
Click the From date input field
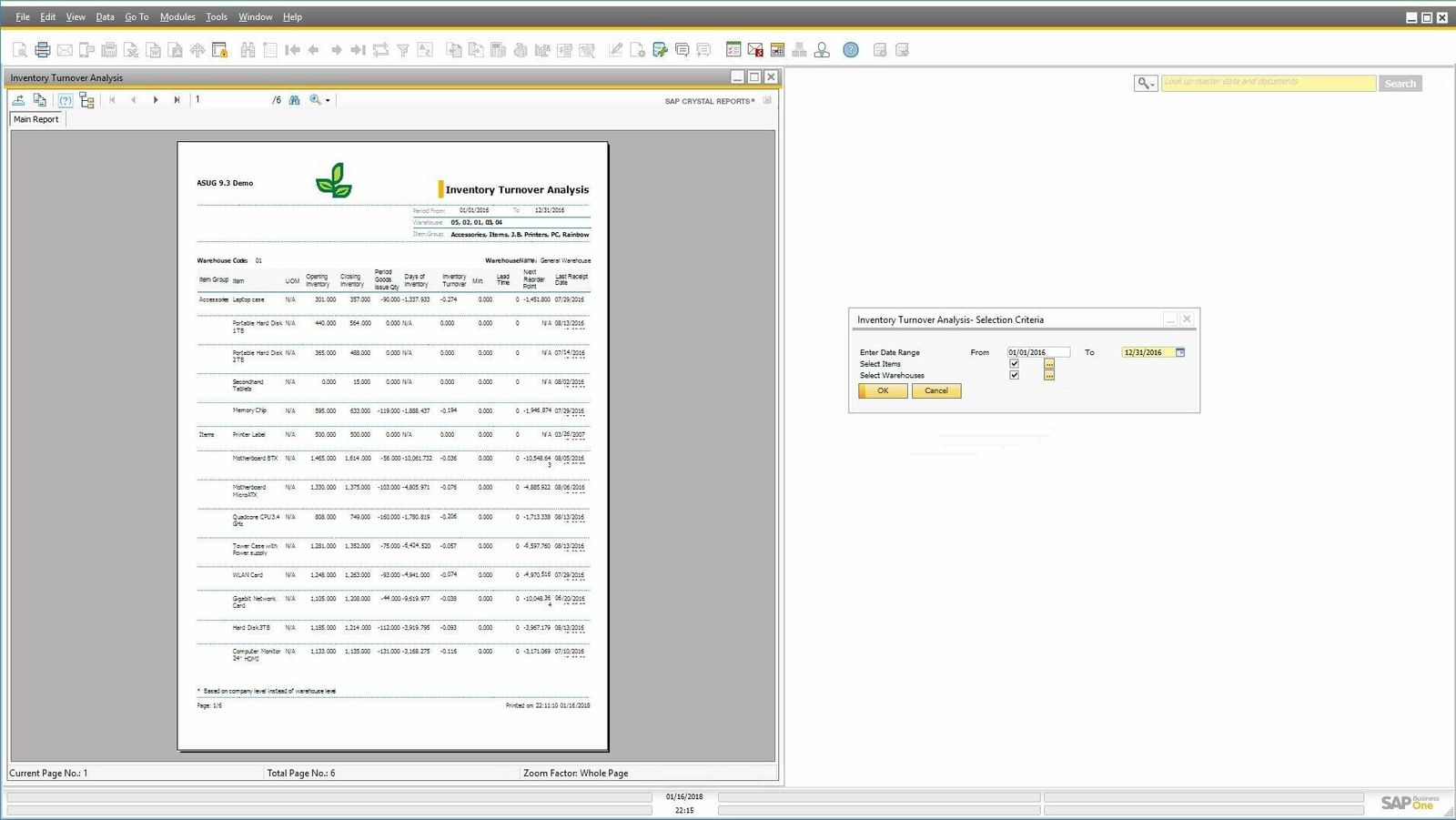coord(1037,352)
